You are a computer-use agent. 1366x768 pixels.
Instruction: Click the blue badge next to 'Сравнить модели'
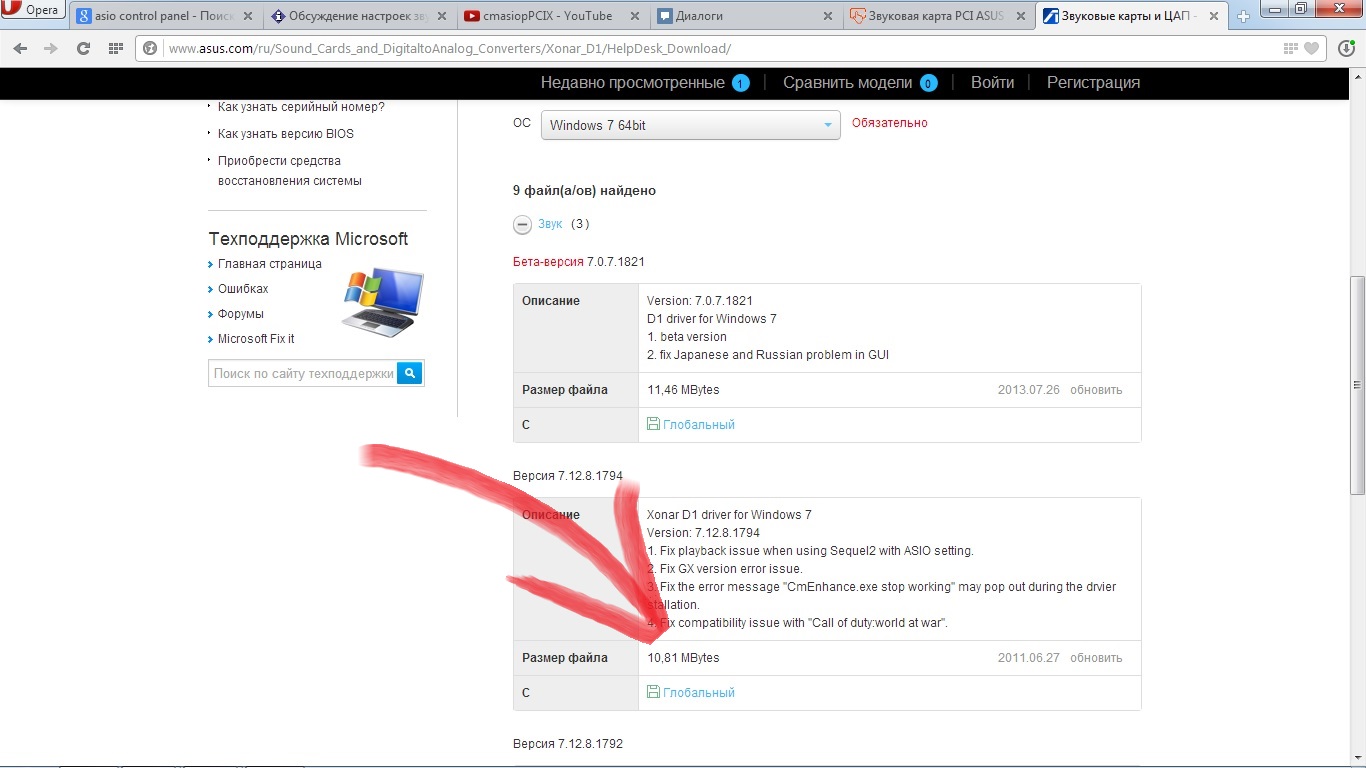(928, 83)
